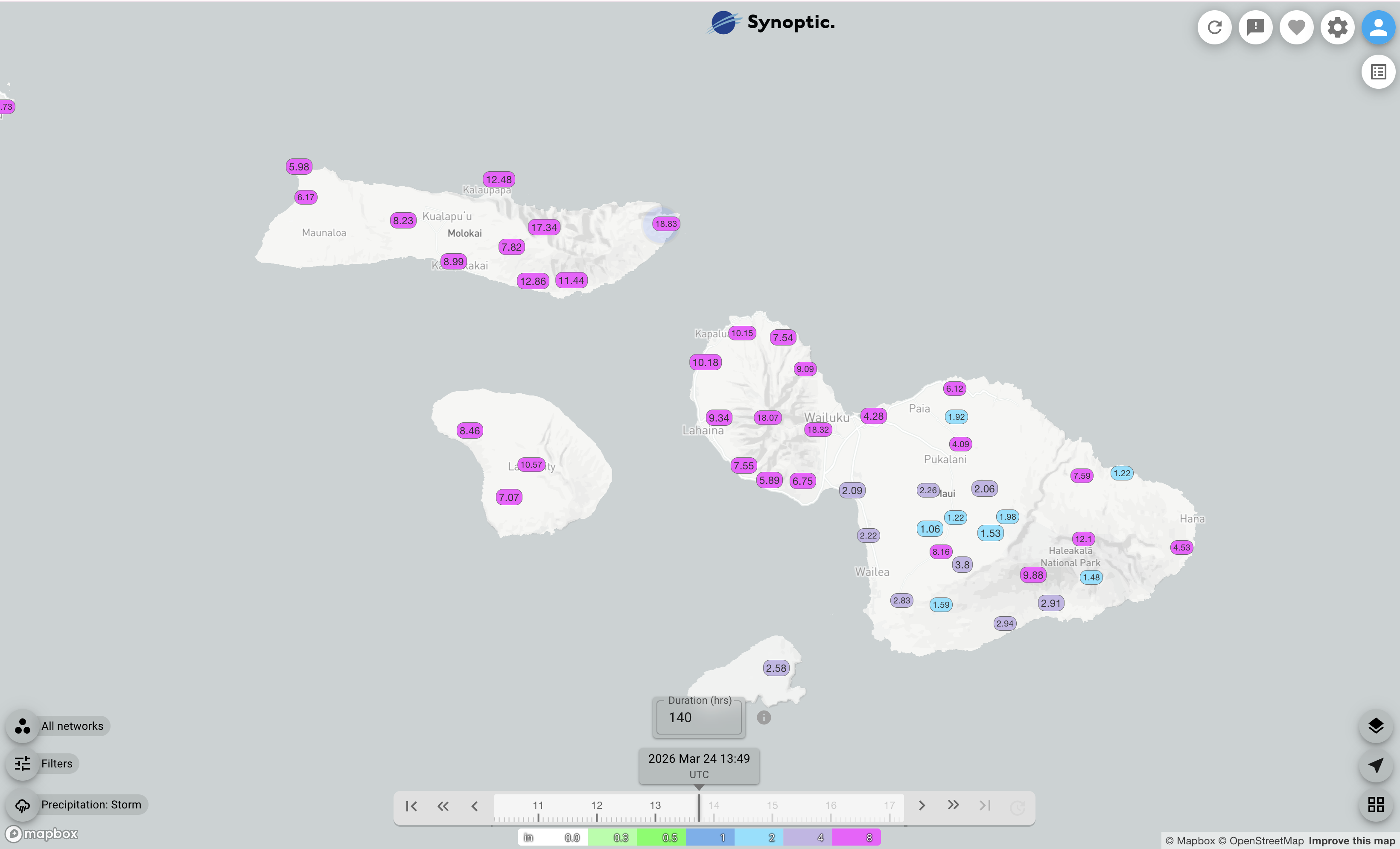Open the user account profile icon
Viewport: 1400px width, 849px height.
tap(1378, 27)
